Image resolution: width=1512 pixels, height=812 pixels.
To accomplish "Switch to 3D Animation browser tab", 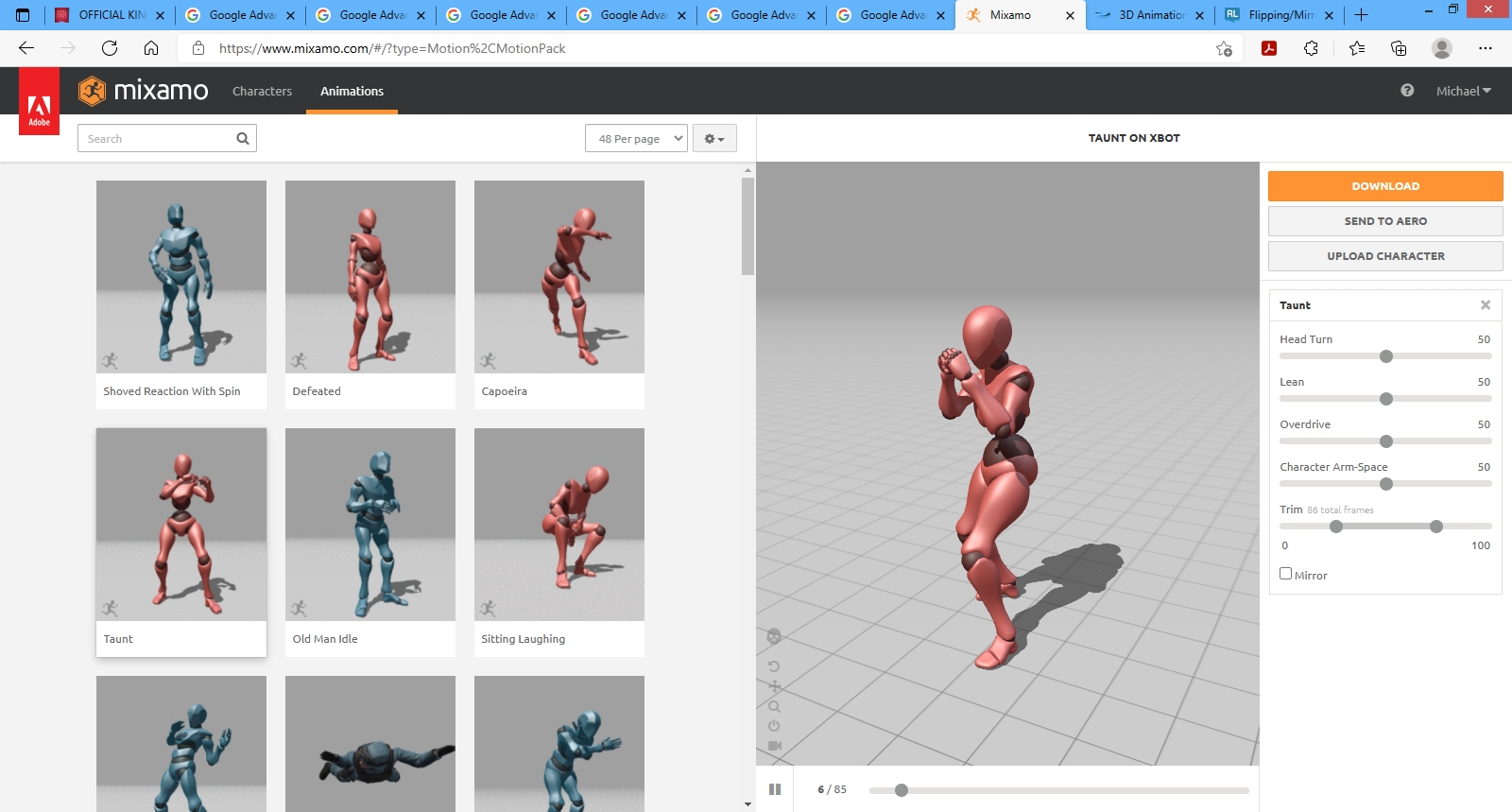I will pyautogui.click(x=1150, y=15).
